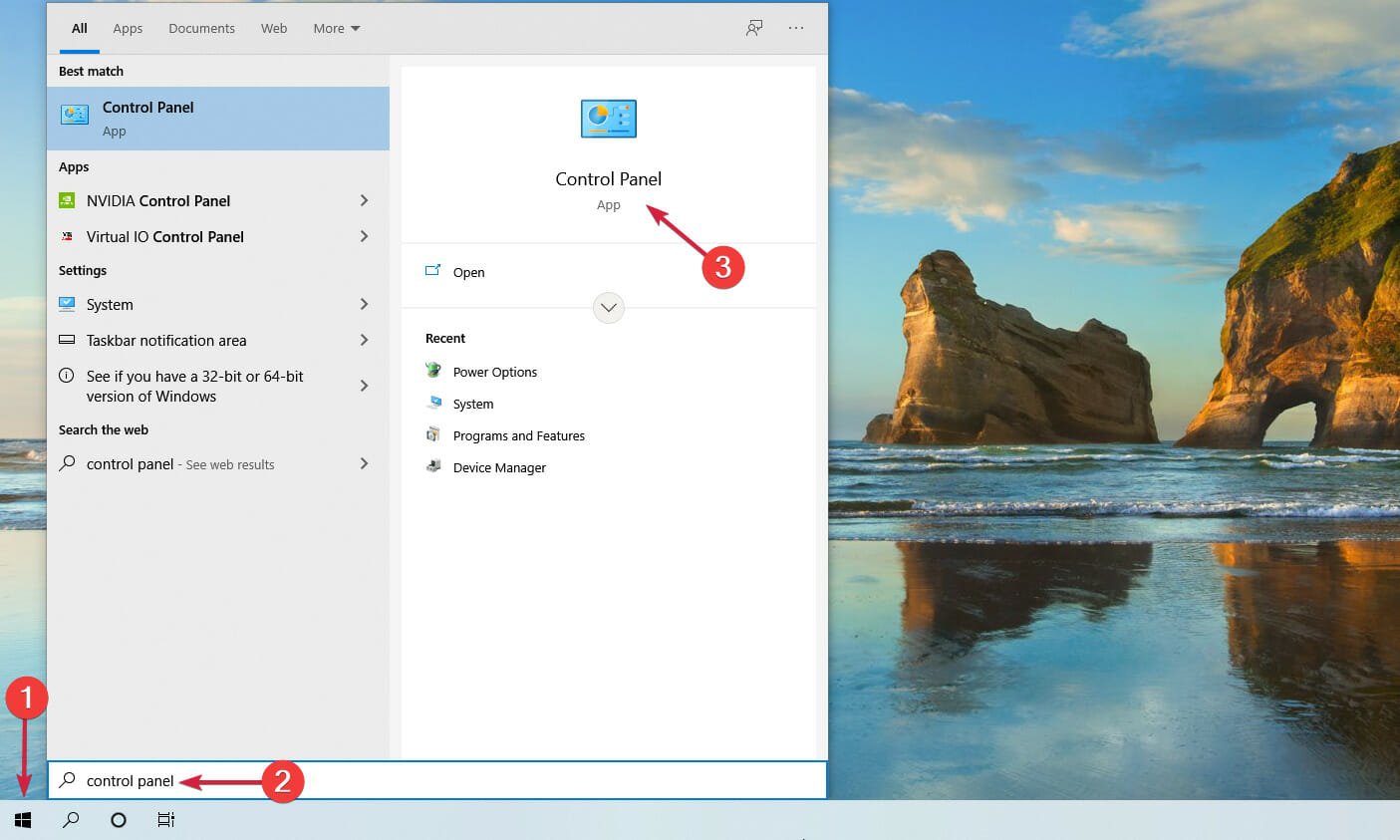Open Programs and Features from the Recent list
Image resolution: width=1400 pixels, height=840 pixels.
click(518, 435)
